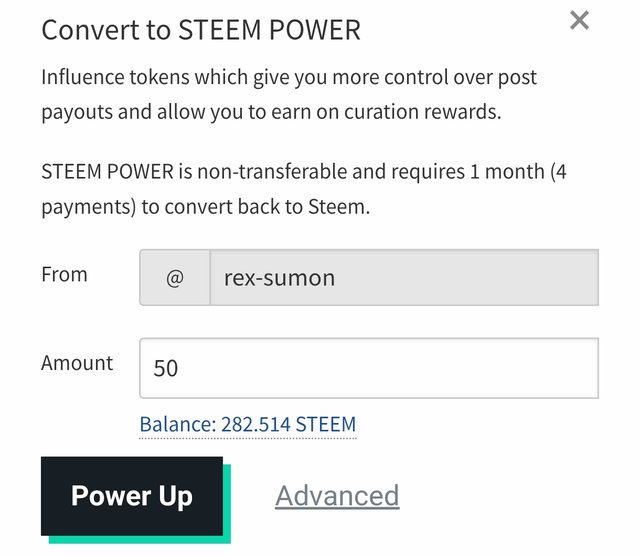Click empty space right of 50 in Amount
Image resolution: width=640 pixels, height=558 pixels.
[400, 368]
